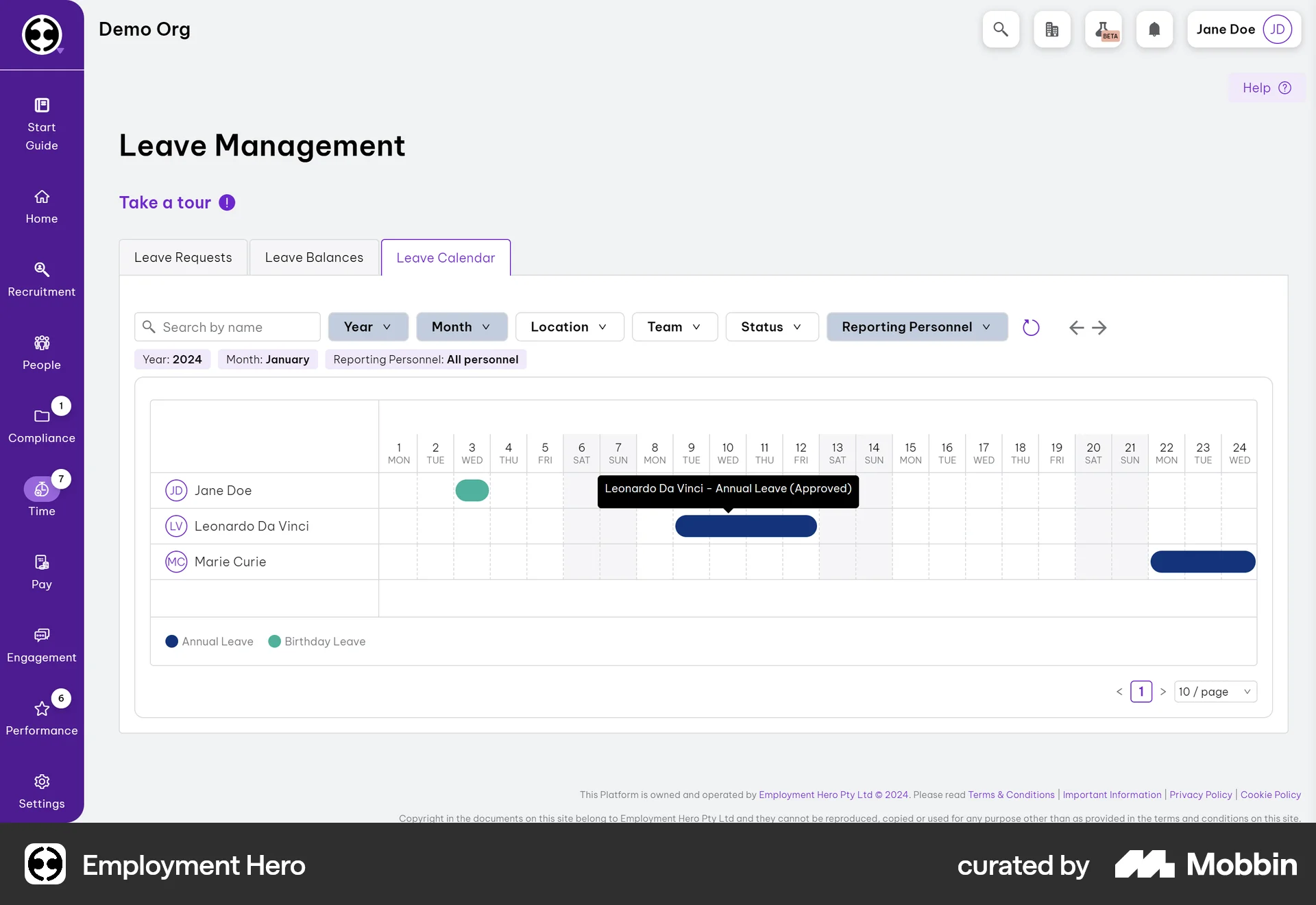The image size is (1316, 905).
Task: Advance to the next month with right arrow
Action: pos(1099,328)
